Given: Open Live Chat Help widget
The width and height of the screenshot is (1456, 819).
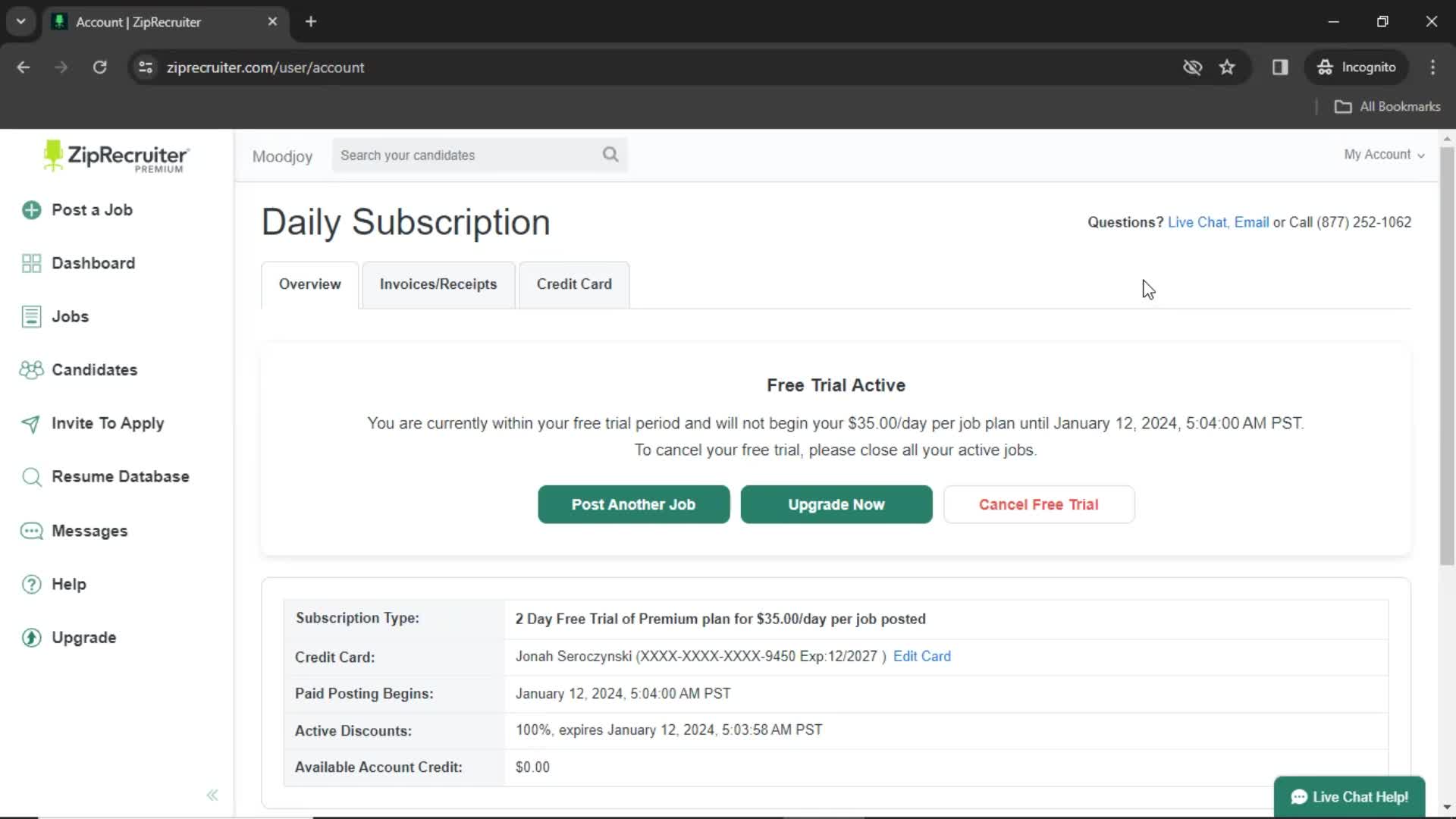Looking at the screenshot, I should pyautogui.click(x=1350, y=797).
